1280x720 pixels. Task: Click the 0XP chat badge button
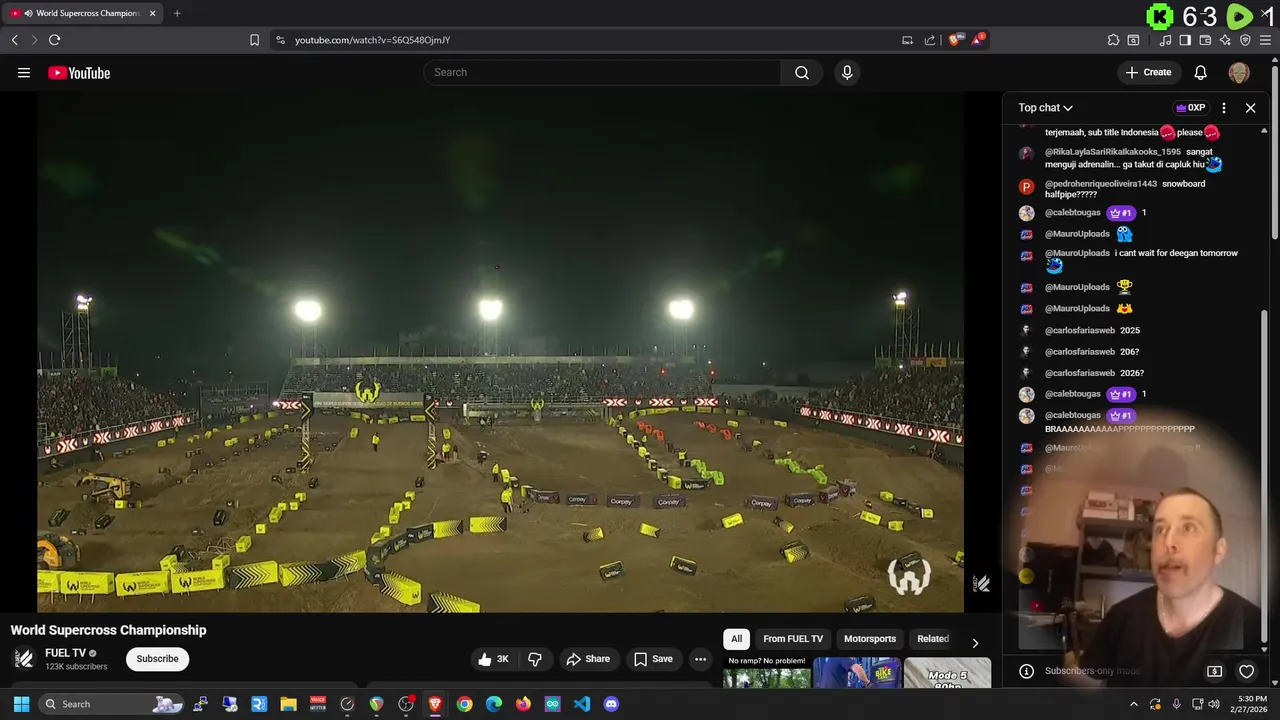(x=1190, y=108)
